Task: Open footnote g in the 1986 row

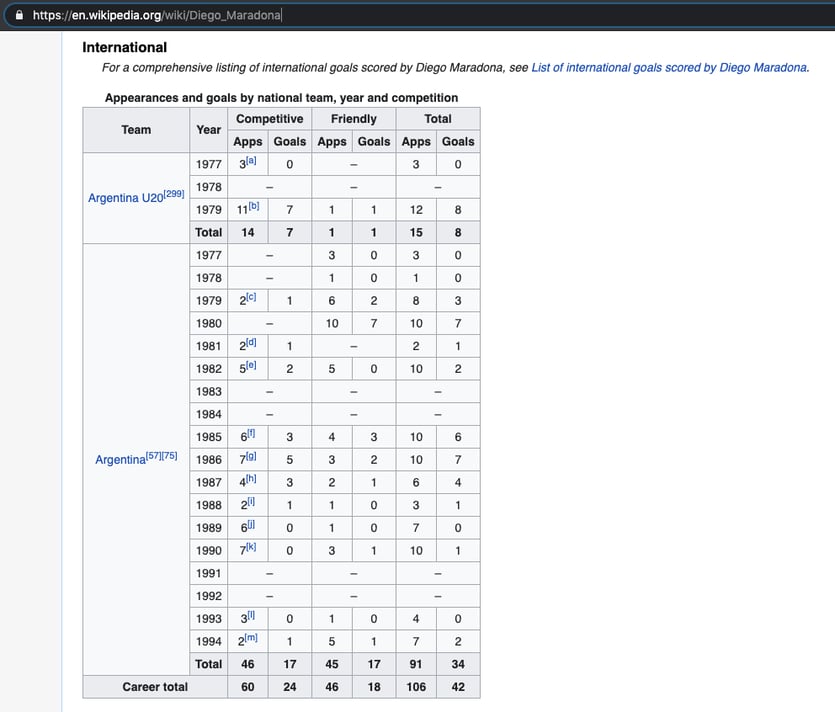Action: point(251,456)
